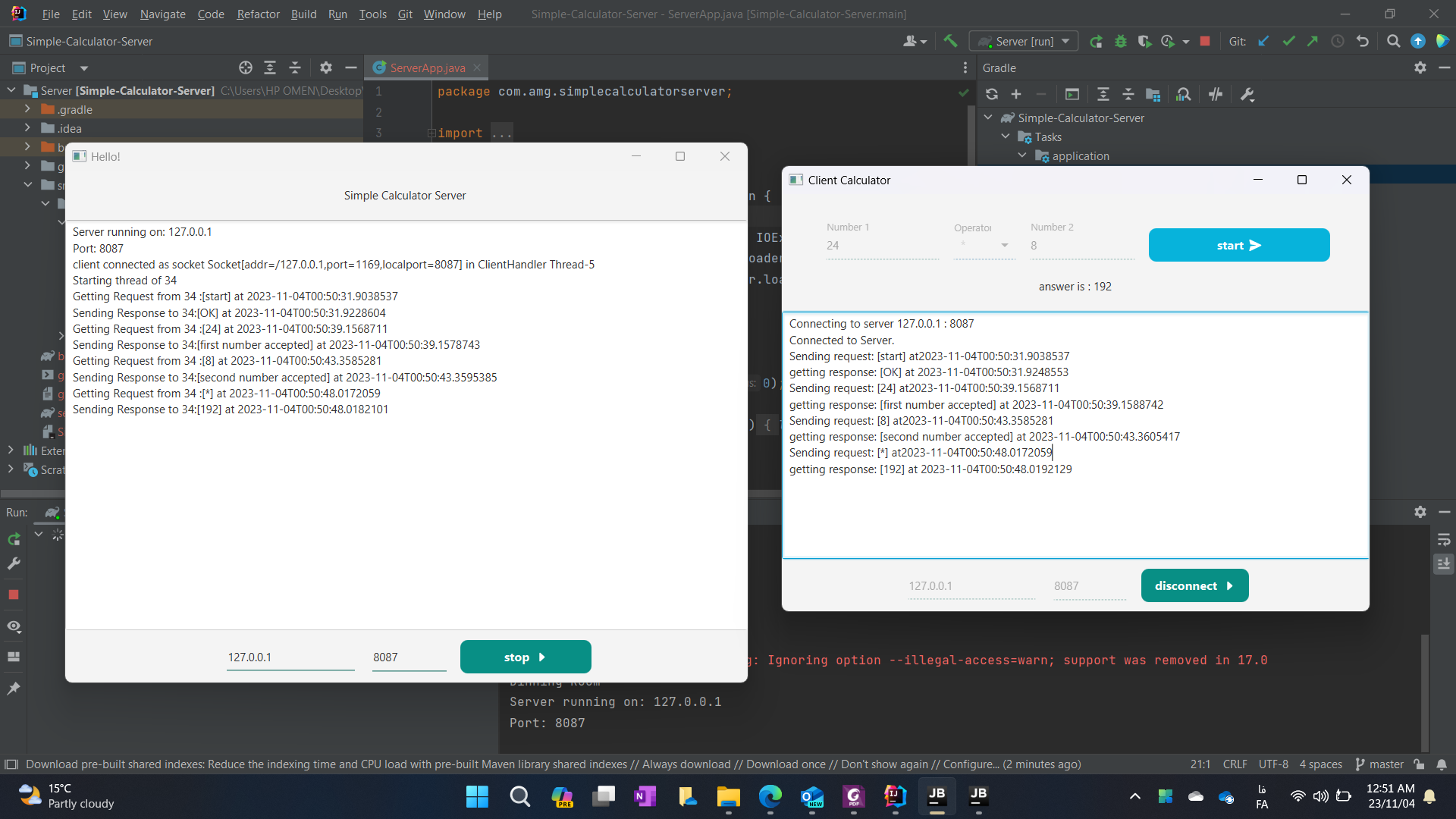This screenshot has width=1456, height=819.
Task: Toggle Pin Tab icon in Run panel
Action: click(x=14, y=688)
